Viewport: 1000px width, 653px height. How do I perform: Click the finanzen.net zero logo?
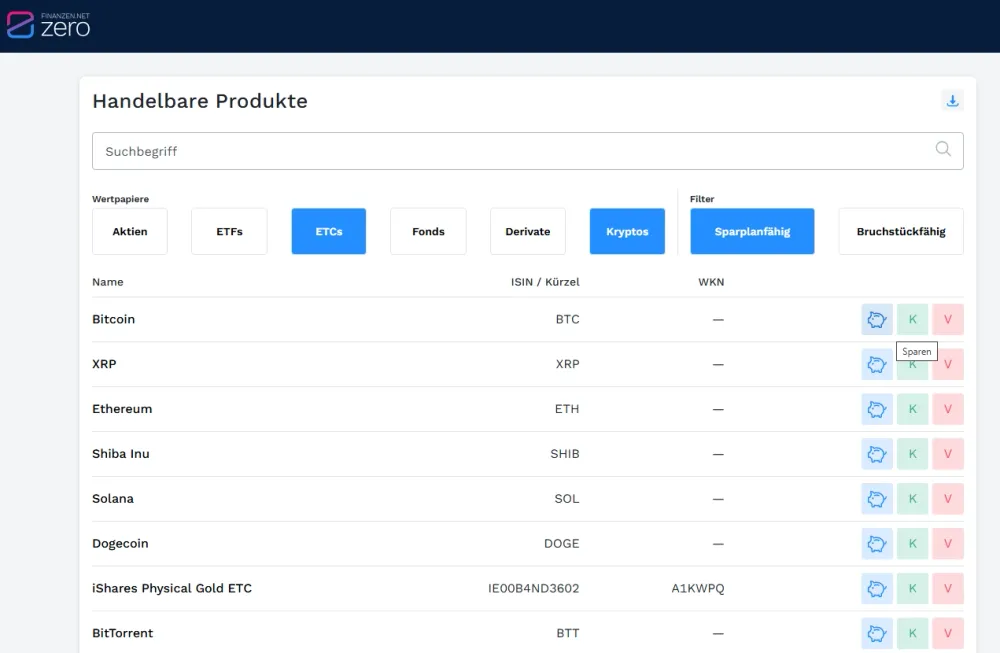(x=48, y=25)
